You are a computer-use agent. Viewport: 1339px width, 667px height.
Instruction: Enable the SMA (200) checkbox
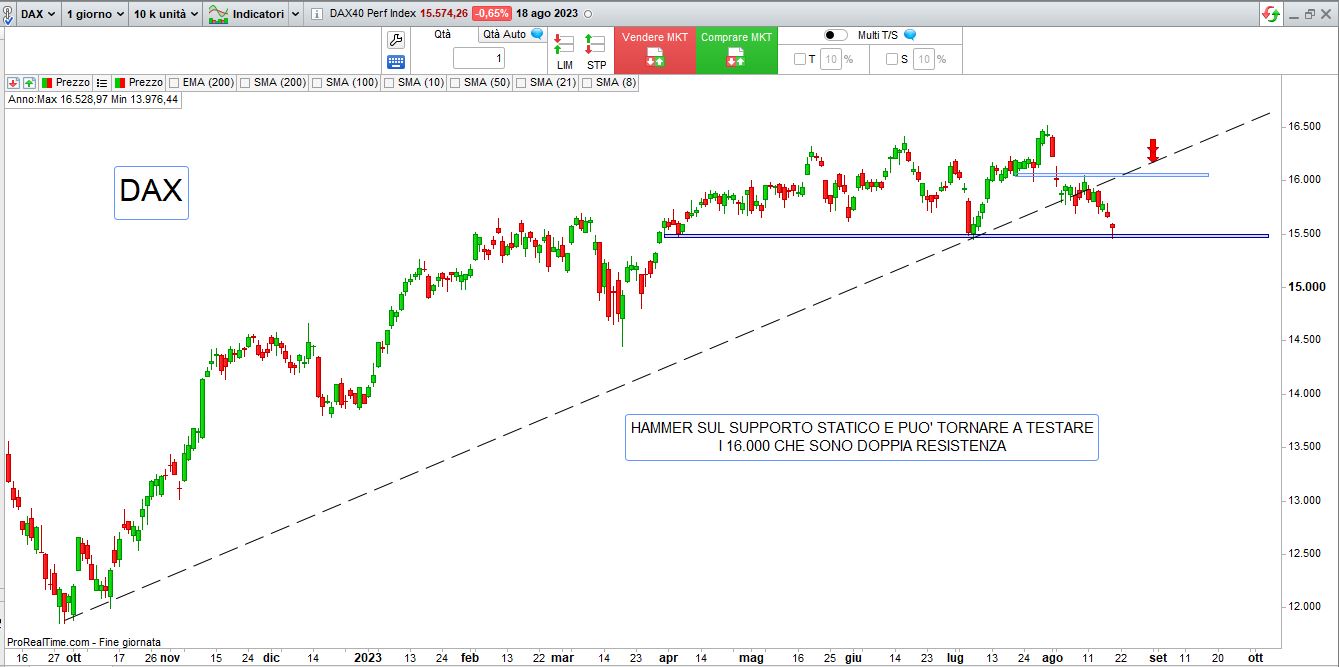245,83
